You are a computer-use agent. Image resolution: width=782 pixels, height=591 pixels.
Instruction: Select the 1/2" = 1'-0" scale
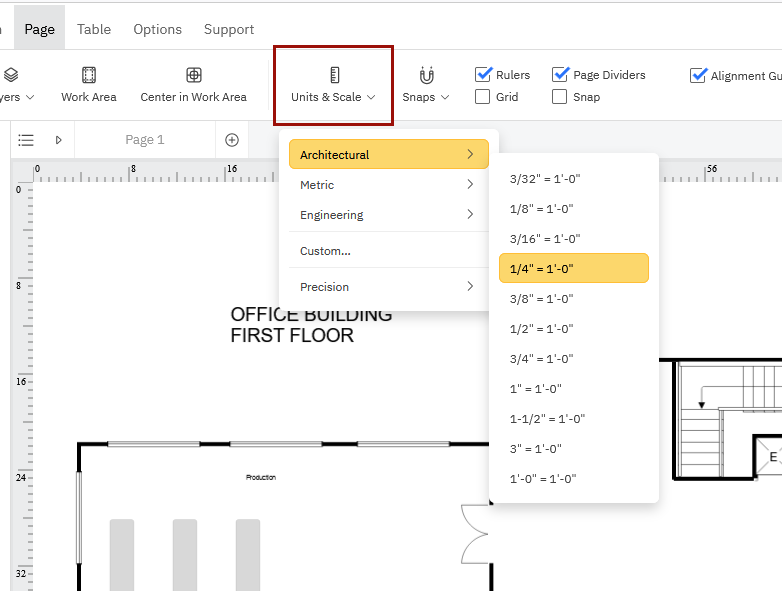tap(541, 329)
